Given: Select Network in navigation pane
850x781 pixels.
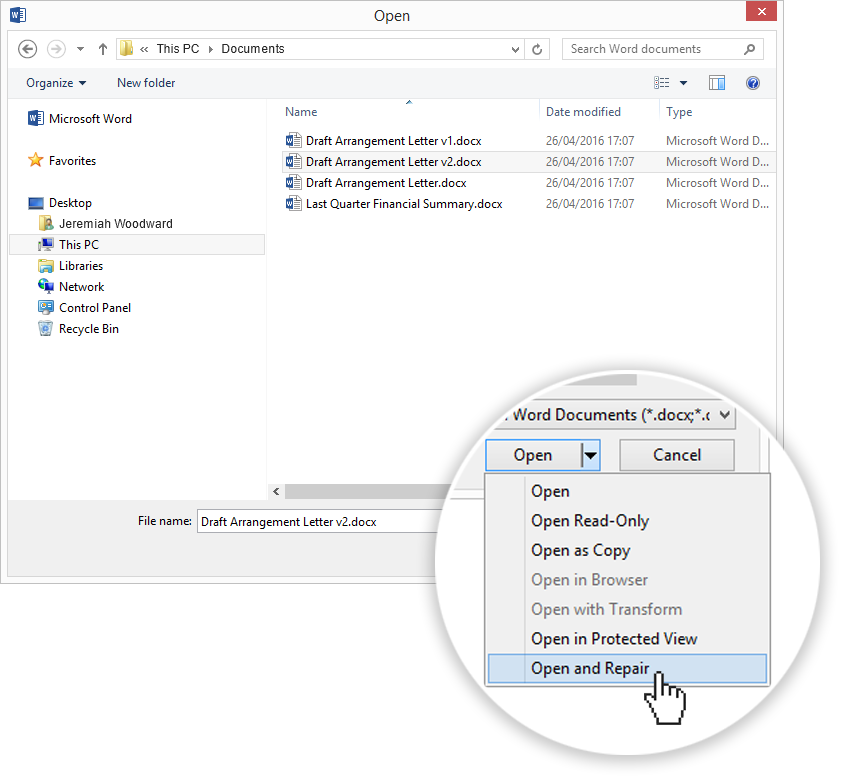Looking at the screenshot, I should pos(71,287).
